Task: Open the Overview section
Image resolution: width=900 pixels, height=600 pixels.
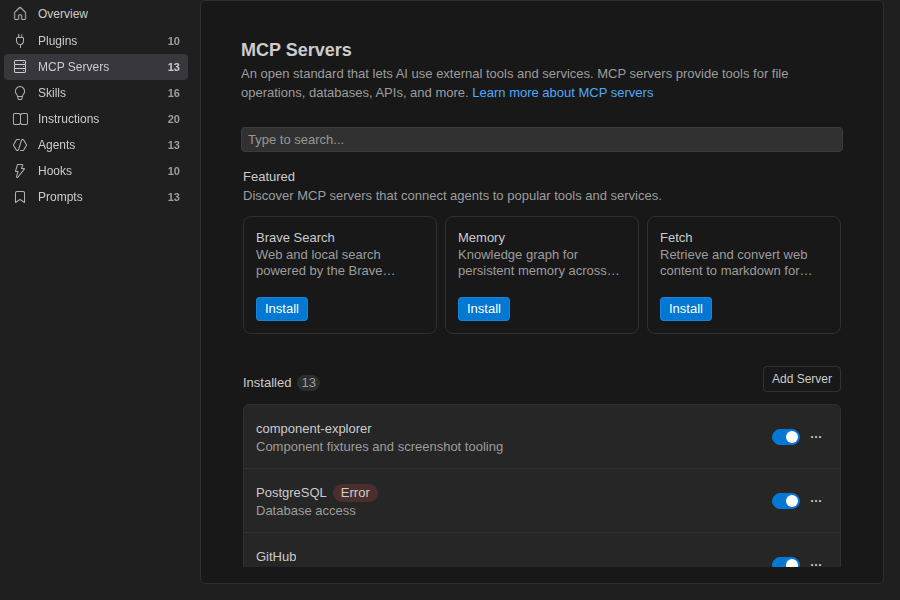Action: tap(96, 14)
